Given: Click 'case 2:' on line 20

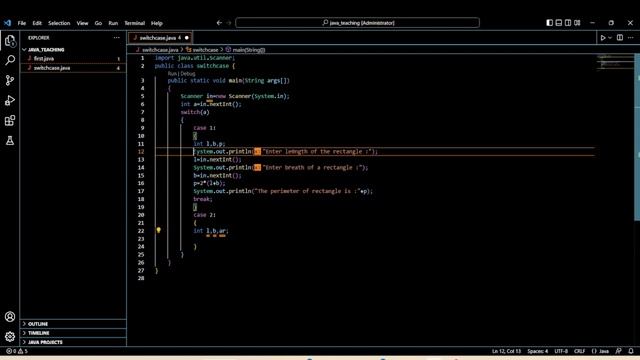Looking at the screenshot, I should click(x=204, y=215).
